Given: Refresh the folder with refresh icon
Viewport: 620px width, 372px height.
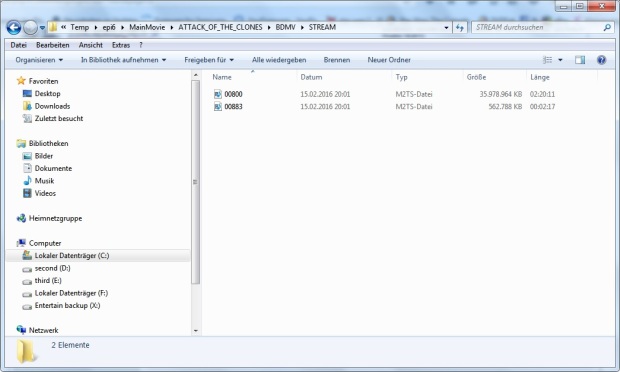Looking at the screenshot, I should tap(459, 28).
